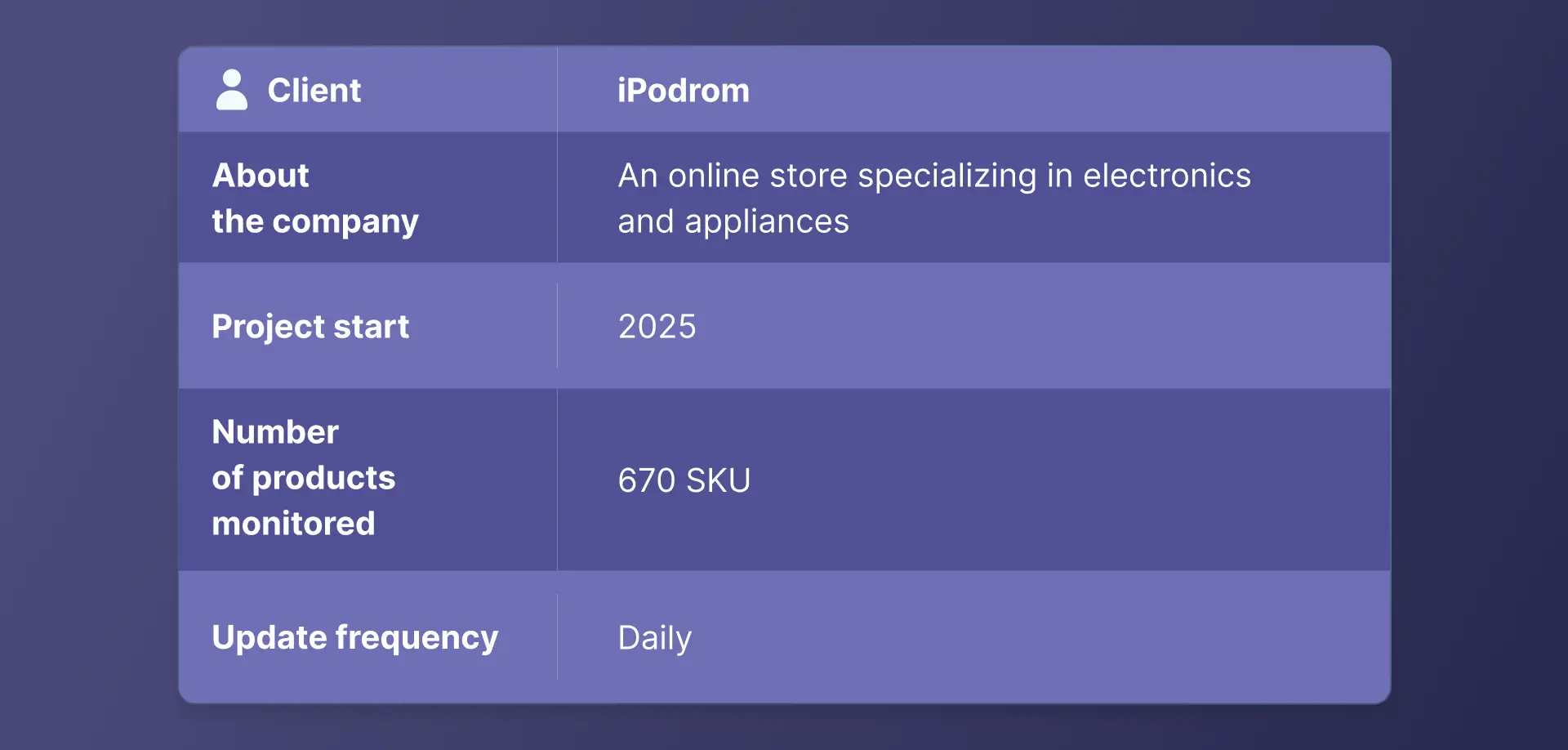Click the person icon beside Client
1568x750 pixels.
232,90
